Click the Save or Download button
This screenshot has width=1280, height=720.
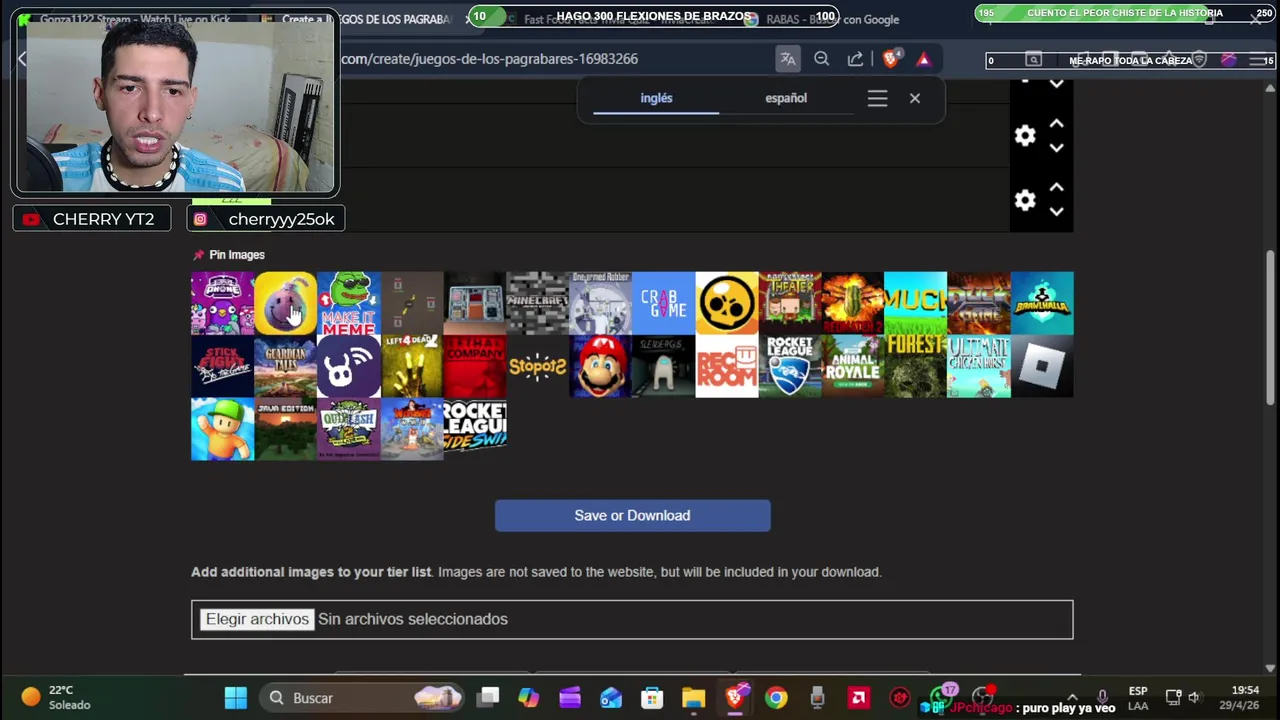tap(632, 515)
